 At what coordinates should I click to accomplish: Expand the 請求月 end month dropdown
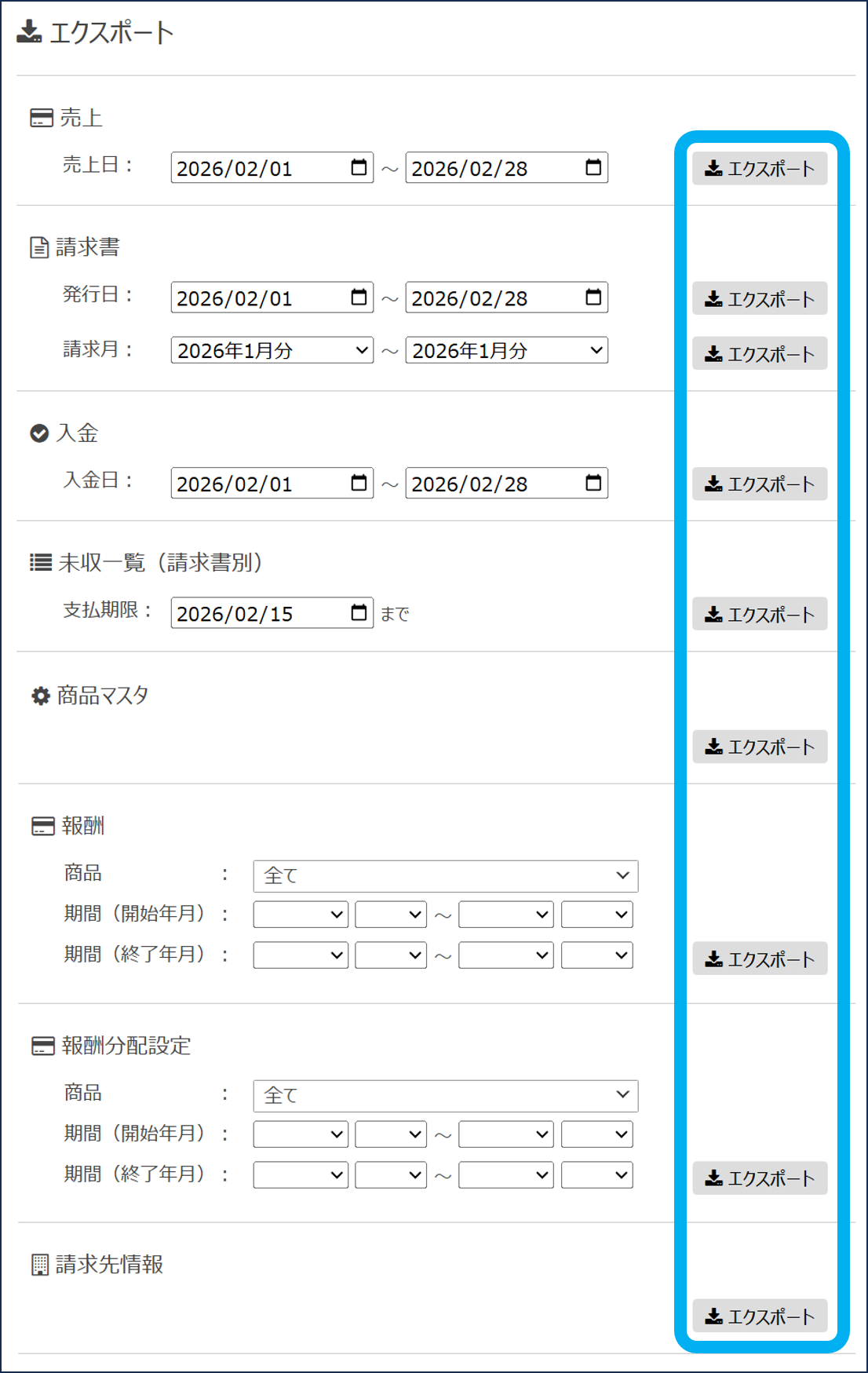pyautogui.click(x=506, y=350)
